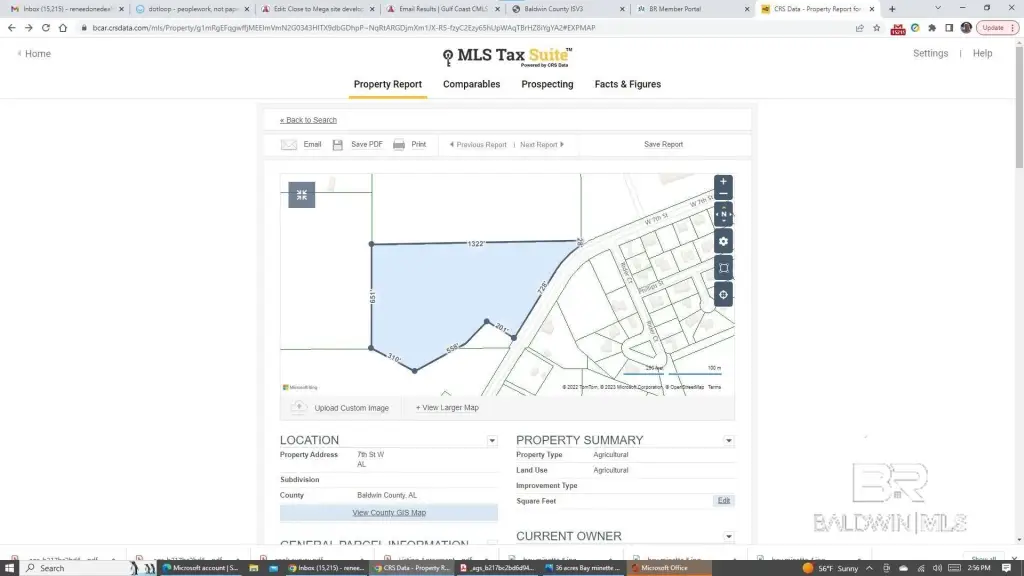Collapse the Location section arrow
The image size is (1024, 576).
(x=492, y=441)
